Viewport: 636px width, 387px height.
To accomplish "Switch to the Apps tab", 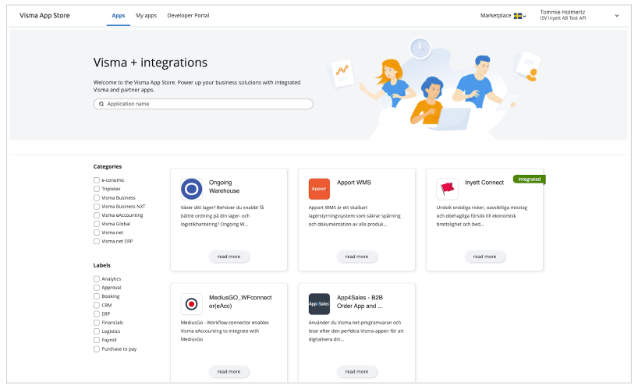I will pyautogui.click(x=118, y=16).
